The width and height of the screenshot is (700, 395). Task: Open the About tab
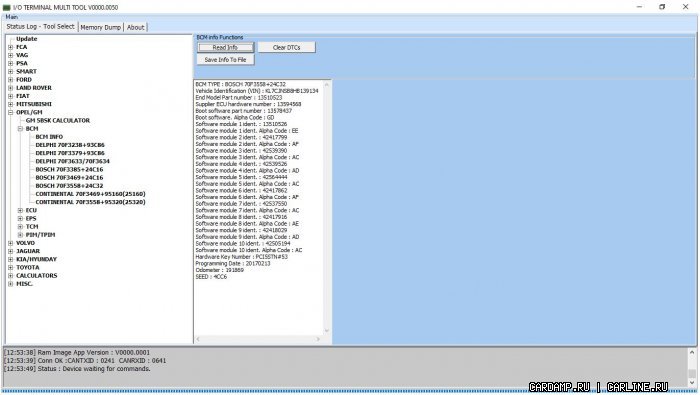135,27
